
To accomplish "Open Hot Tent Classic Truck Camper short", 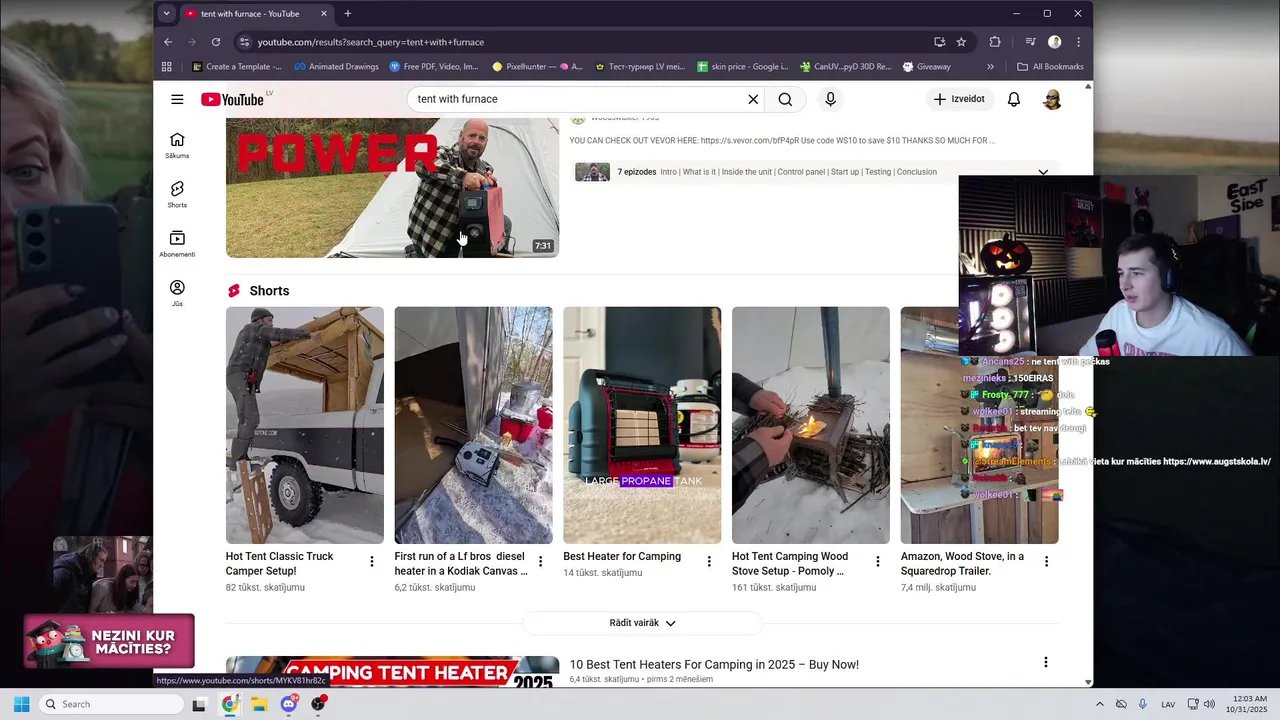I will coord(304,425).
